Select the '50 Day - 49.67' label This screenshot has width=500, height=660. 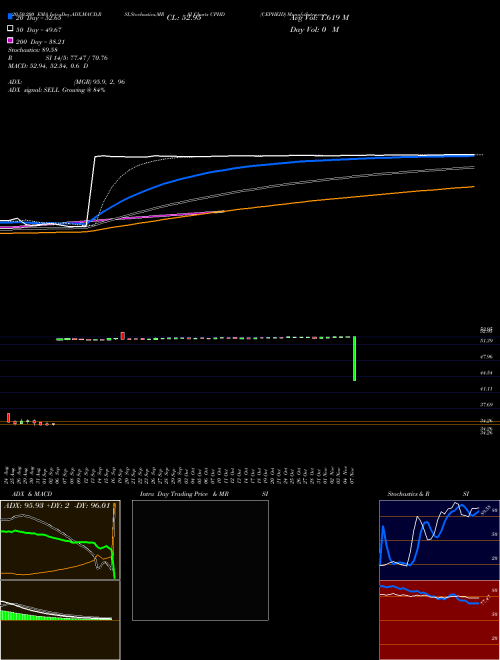click(39, 30)
